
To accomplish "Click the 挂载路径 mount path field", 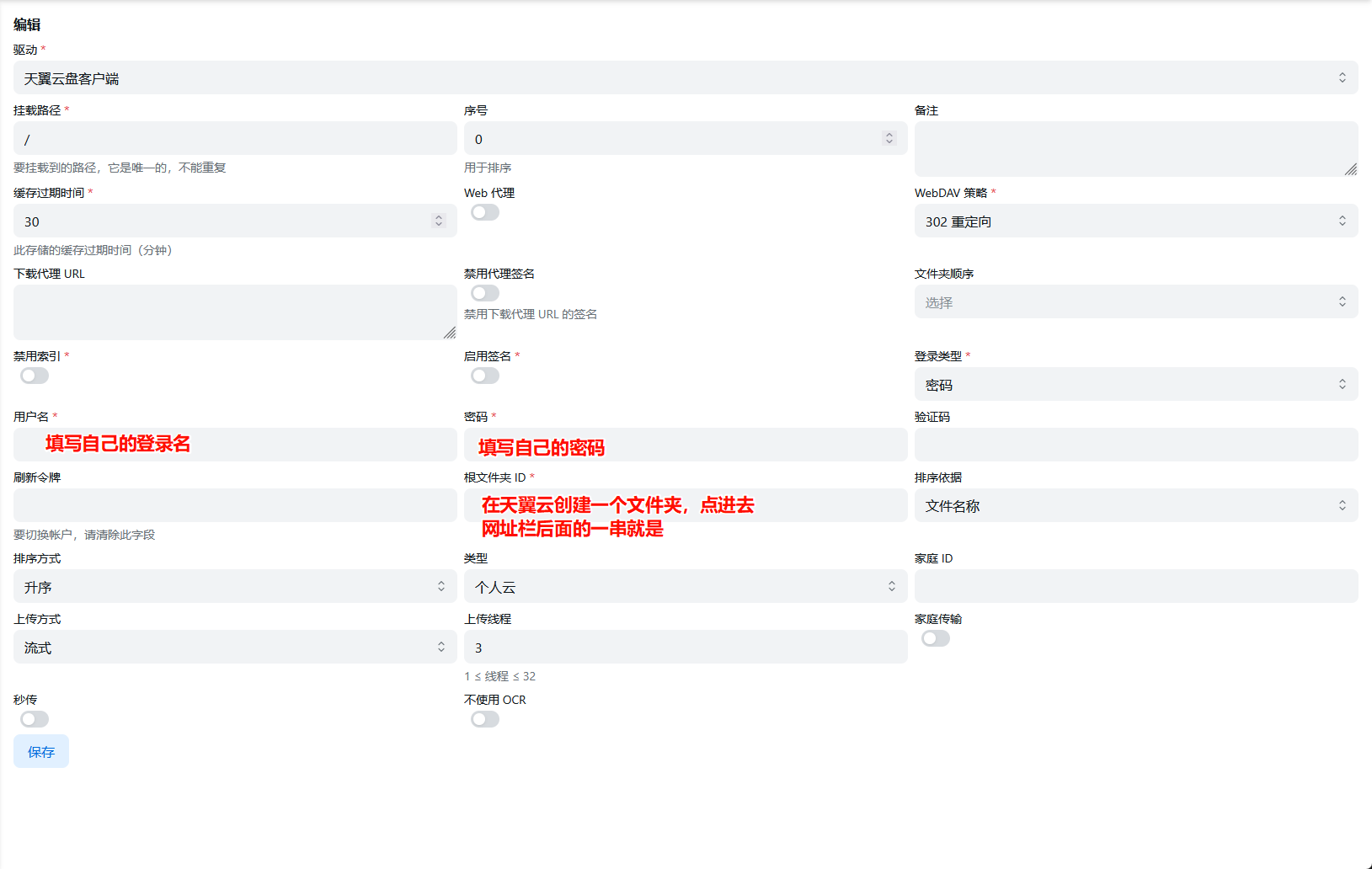I will click(235, 139).
